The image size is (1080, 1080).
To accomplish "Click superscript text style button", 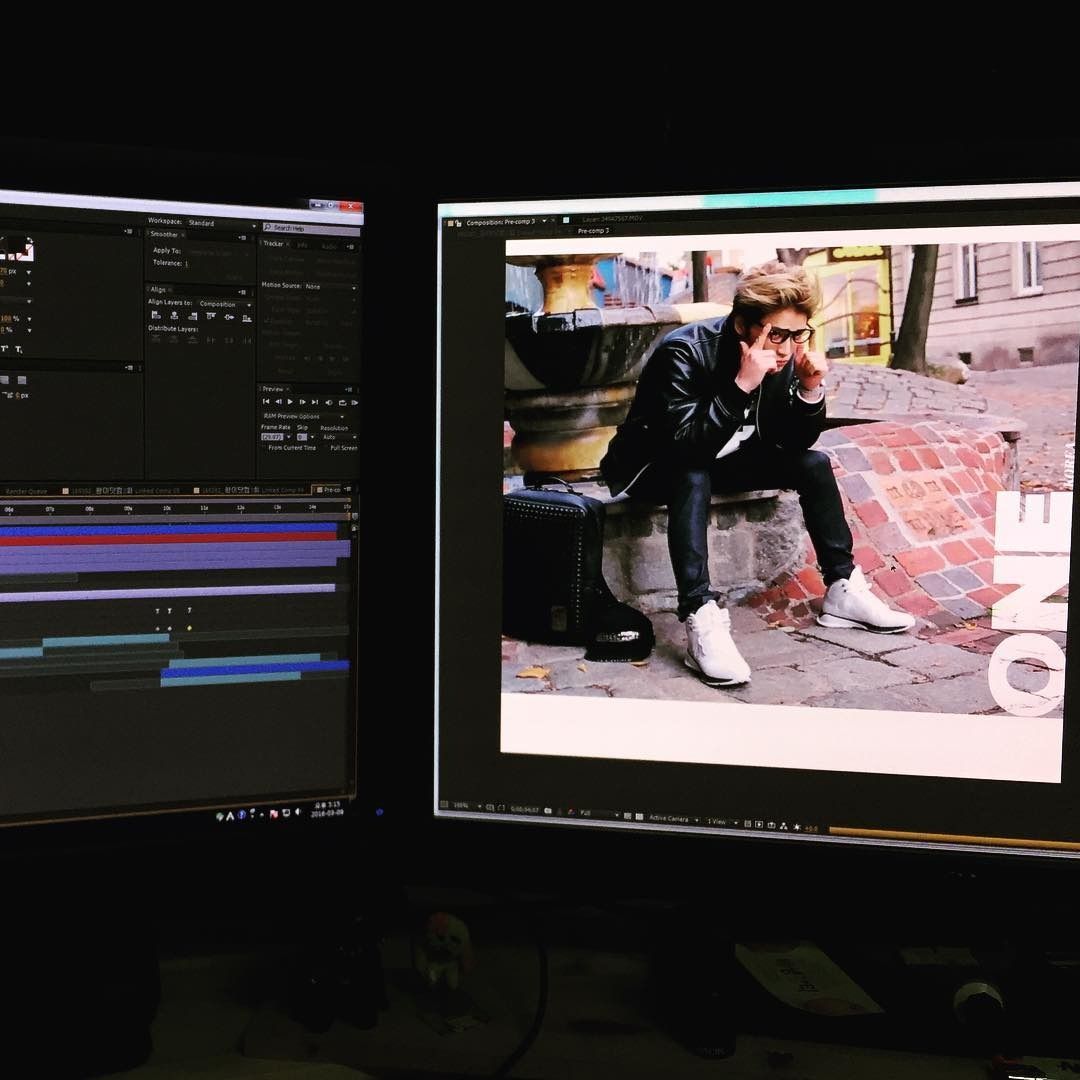I will (x=5, y=349).
